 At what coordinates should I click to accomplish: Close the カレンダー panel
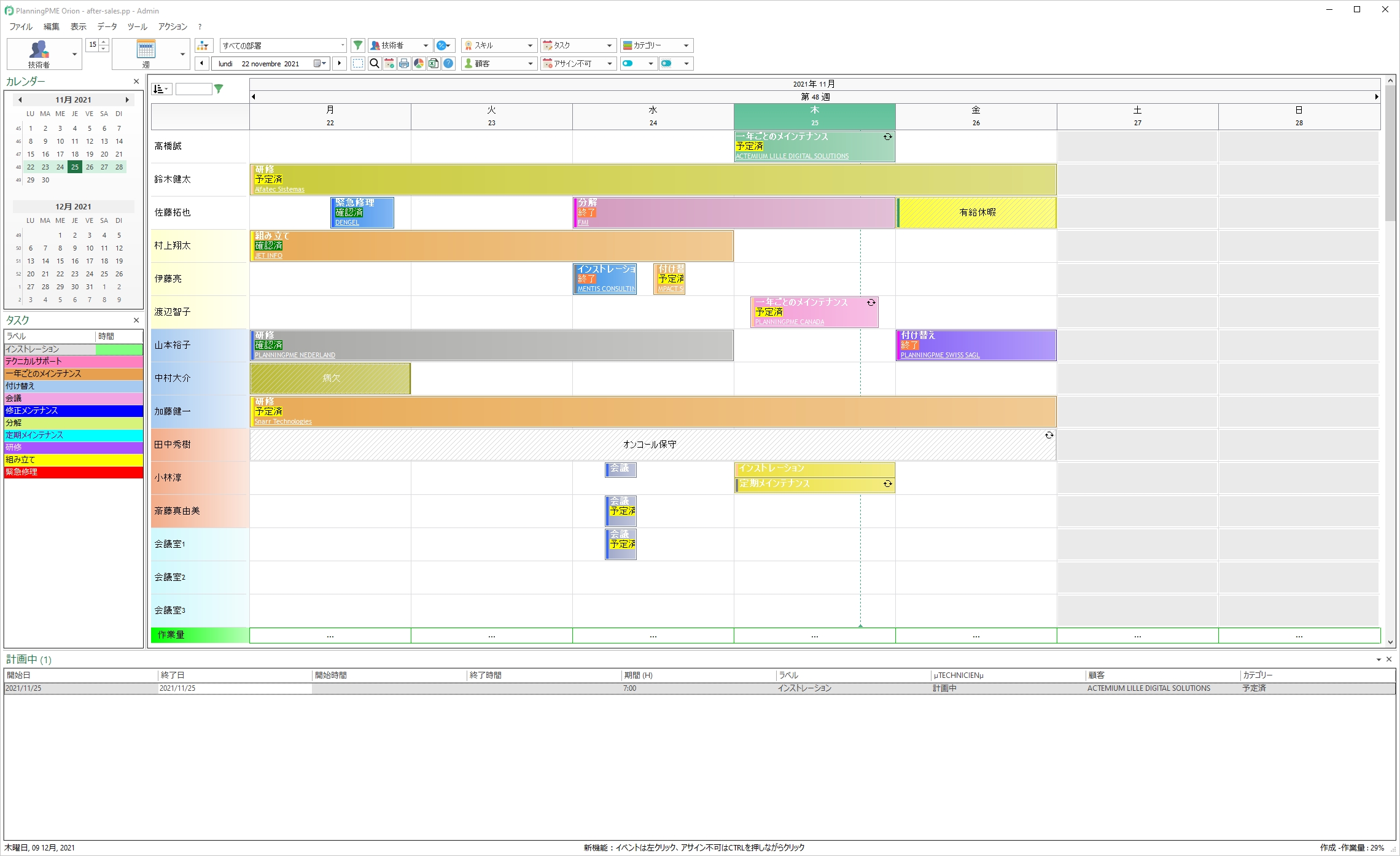136,81
